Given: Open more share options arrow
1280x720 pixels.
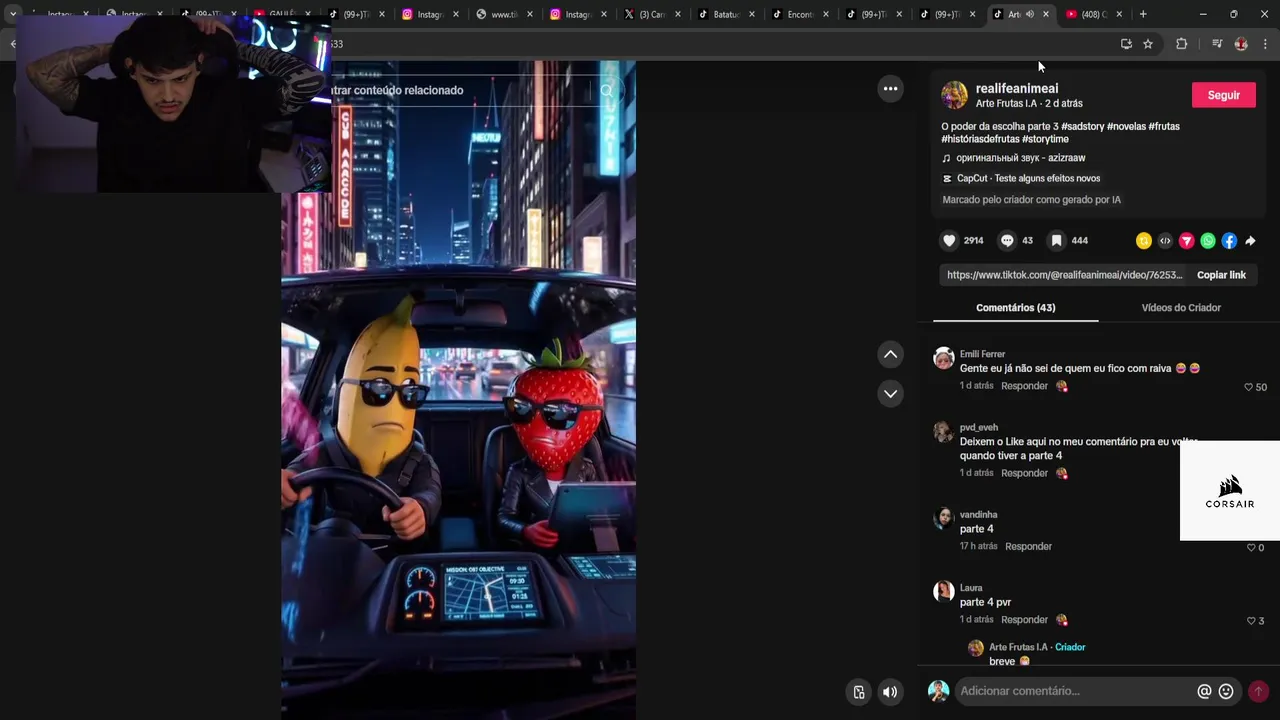Looking at the screenshot, I should [1250, 241].
